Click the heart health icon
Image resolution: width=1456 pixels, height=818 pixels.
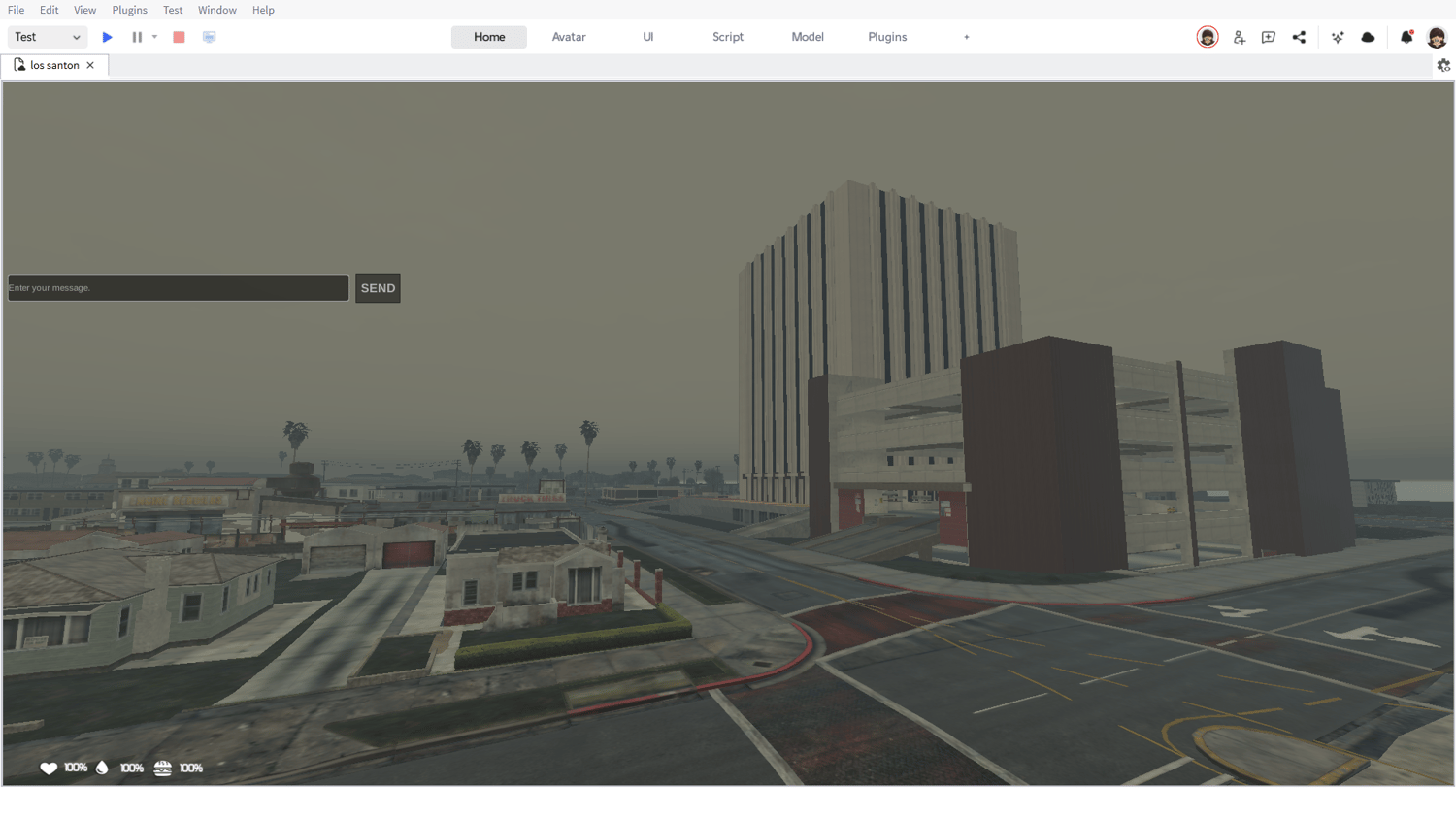click(49, 769)
